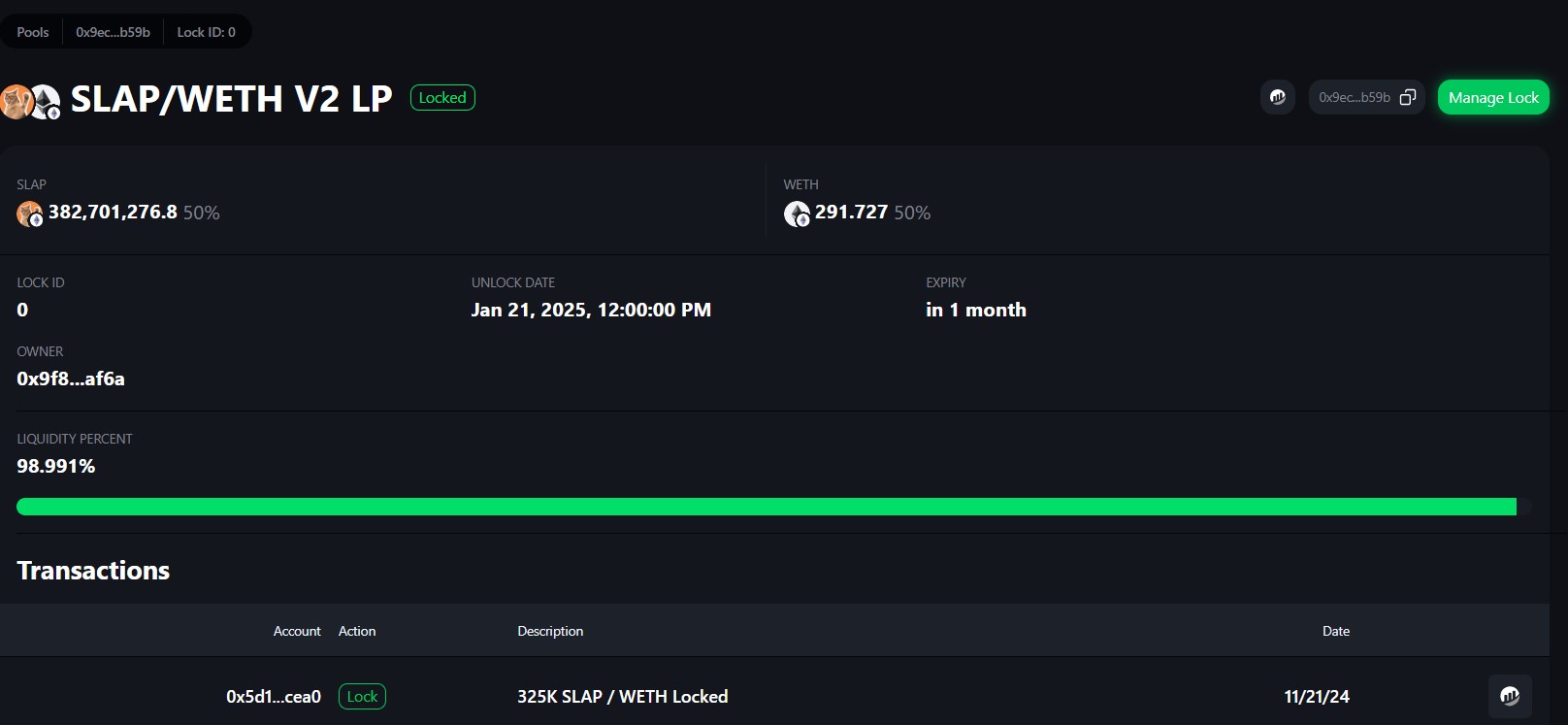
Task: Select the 0x9ec...b59b breadcrumb item
Action: point(113,32)
